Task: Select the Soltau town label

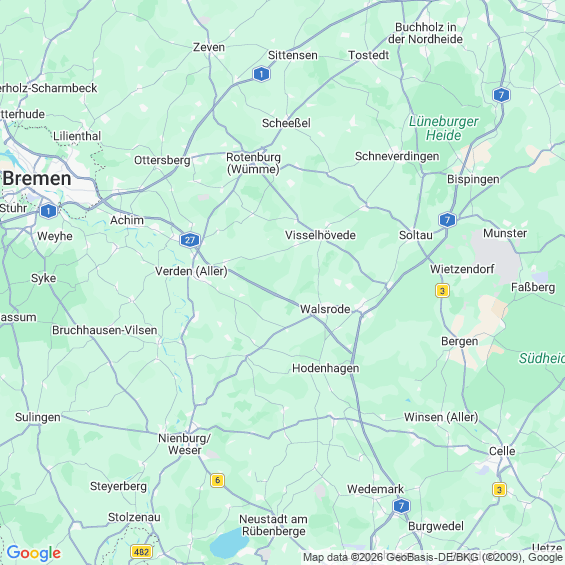Action: (415, 235)
